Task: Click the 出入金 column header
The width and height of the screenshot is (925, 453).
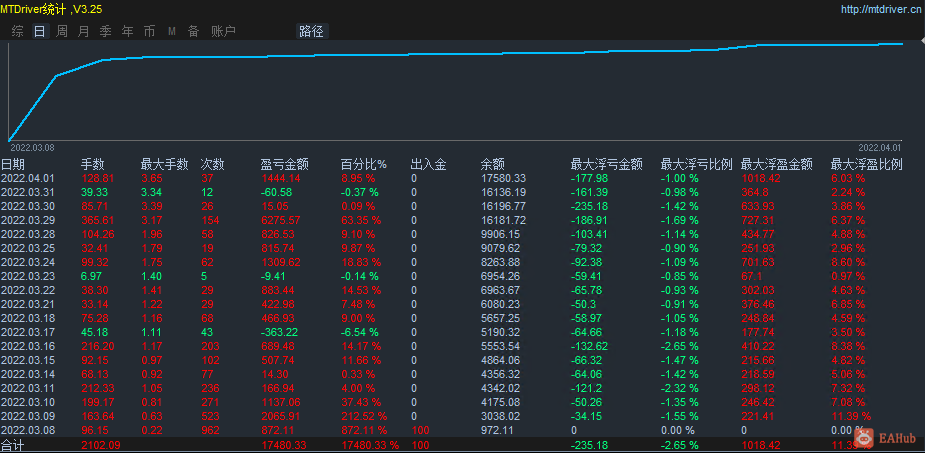Action: pyautogui.click(x=428, y=165)
